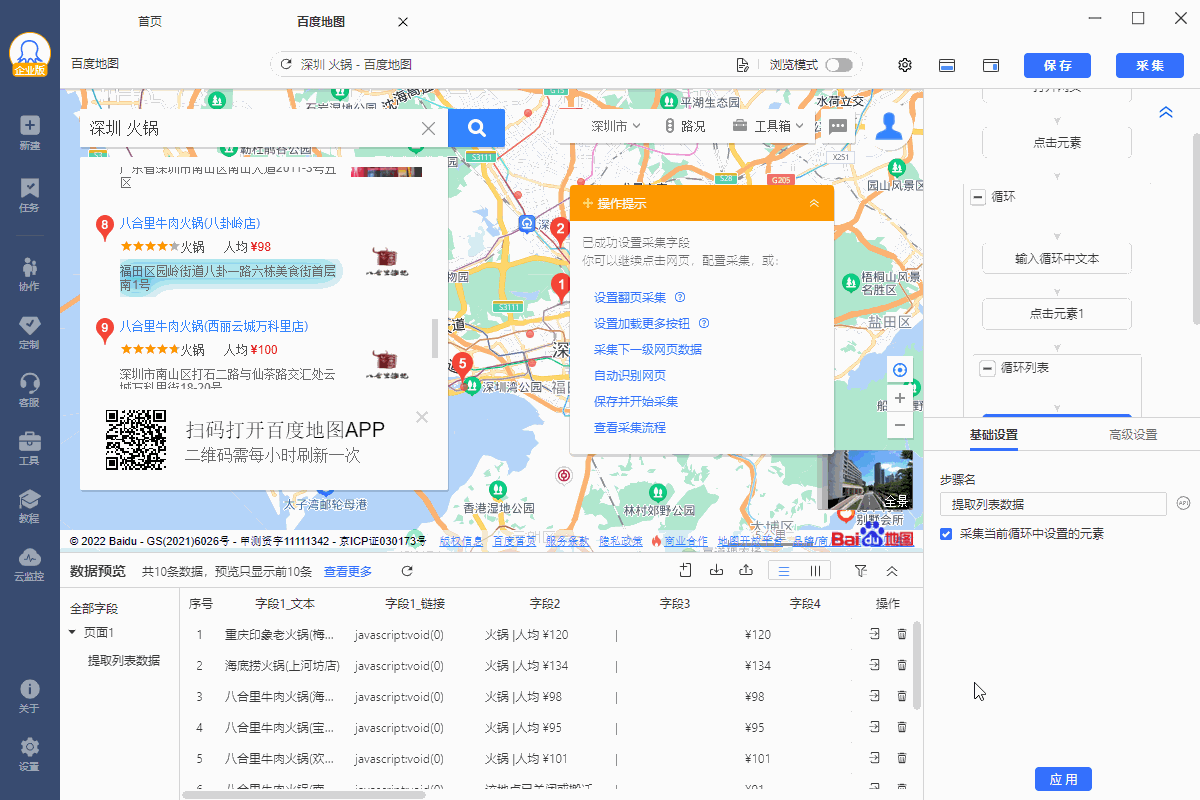Screen dimensions: 1200x800
Task: Collapse the 循环列表 workflow node
Action: pyautogui.click(x=987, y=368)
